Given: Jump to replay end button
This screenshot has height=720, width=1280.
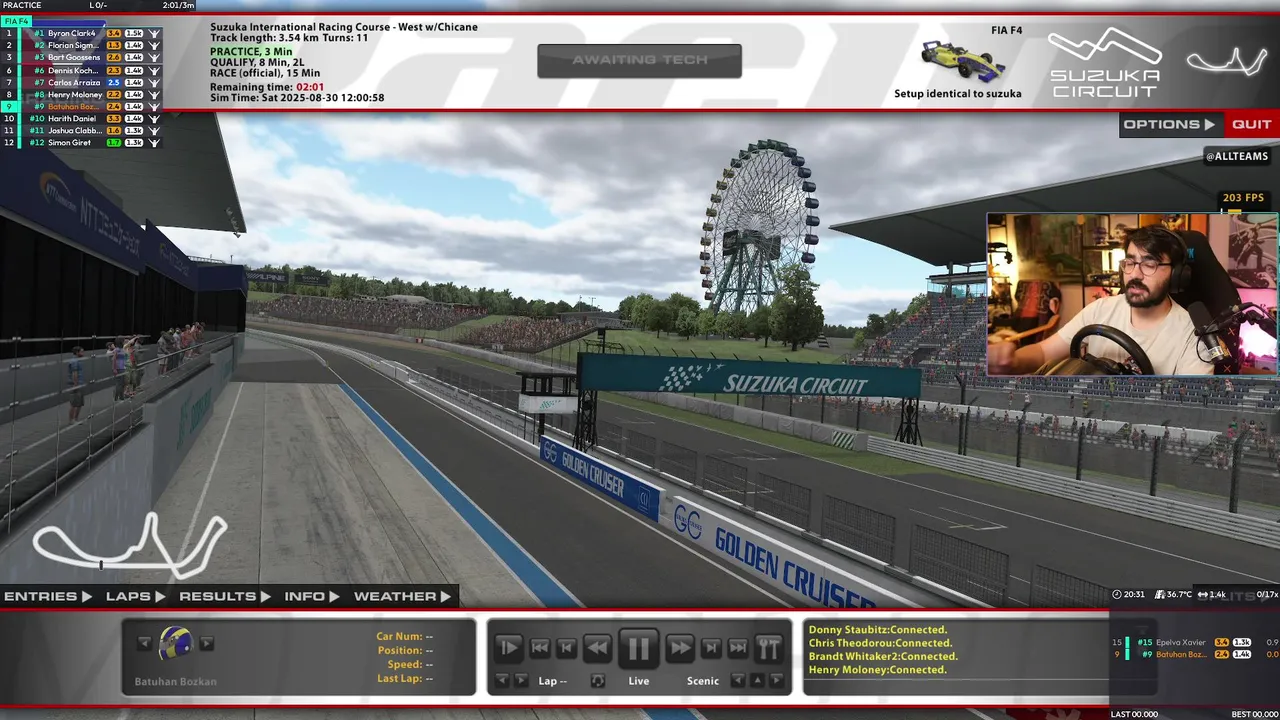Looking at the screenshot, I should 738,648.
